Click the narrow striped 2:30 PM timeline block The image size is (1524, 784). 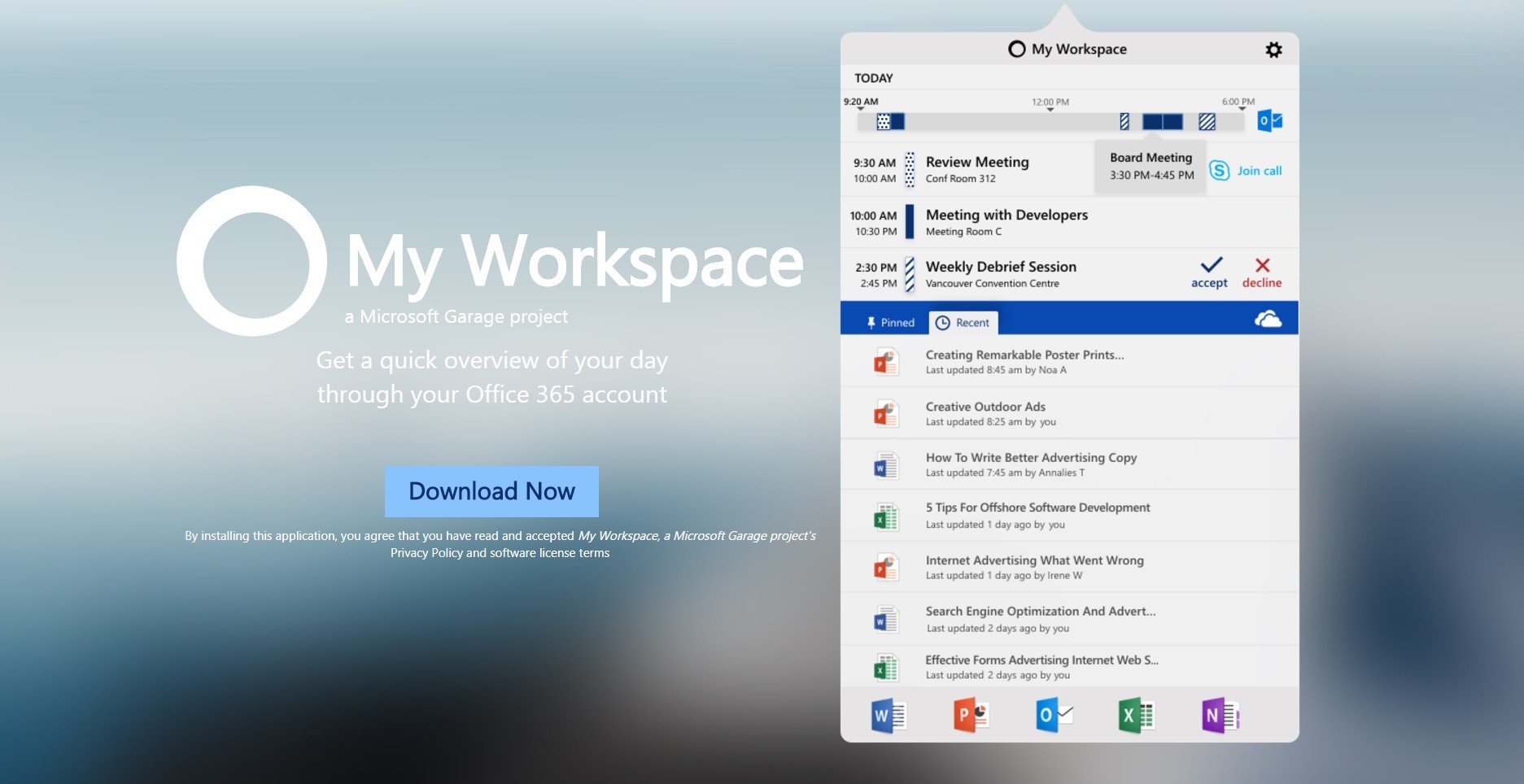click(1124, 122)
